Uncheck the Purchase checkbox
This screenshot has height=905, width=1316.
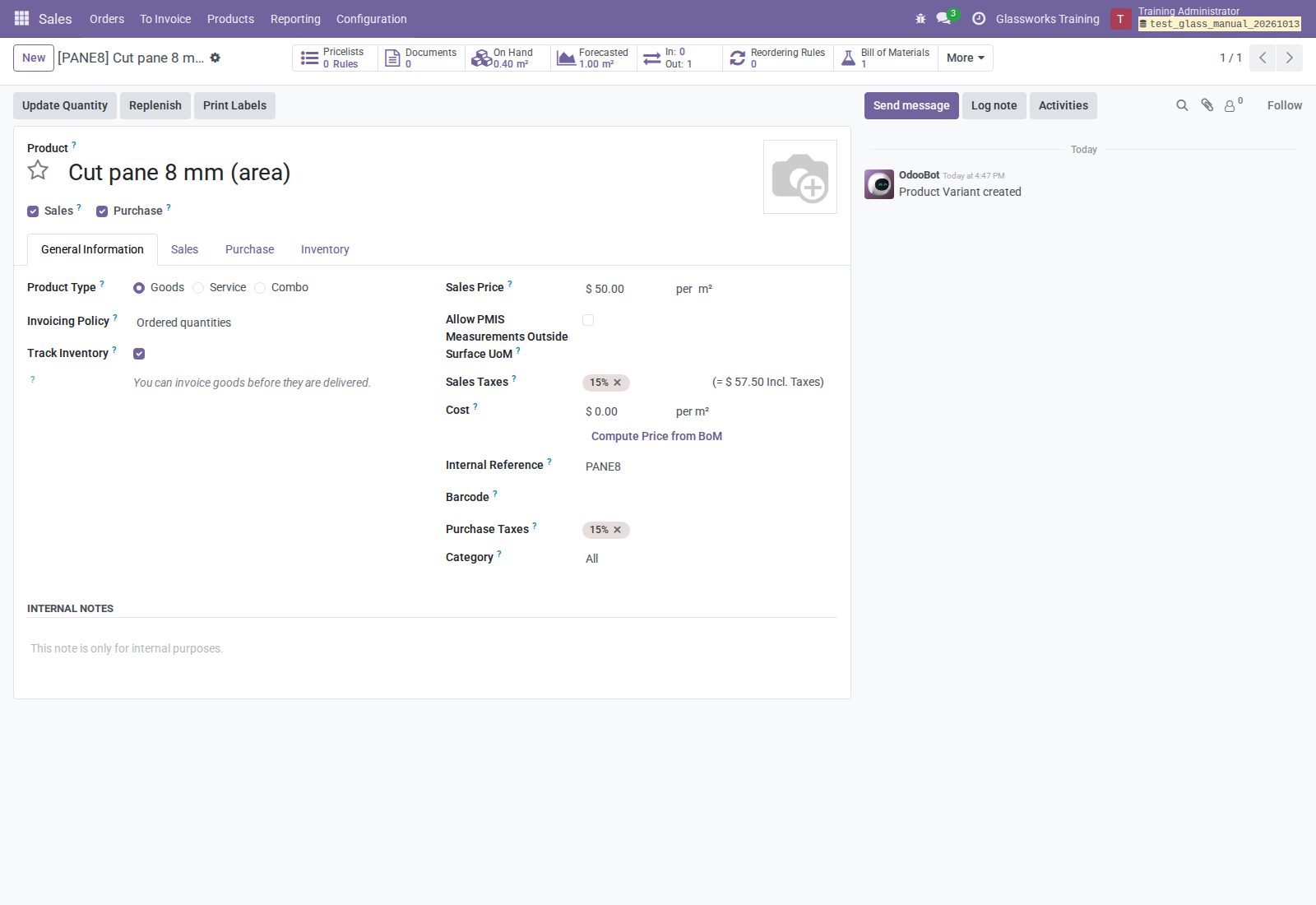(x=102, y=211)
